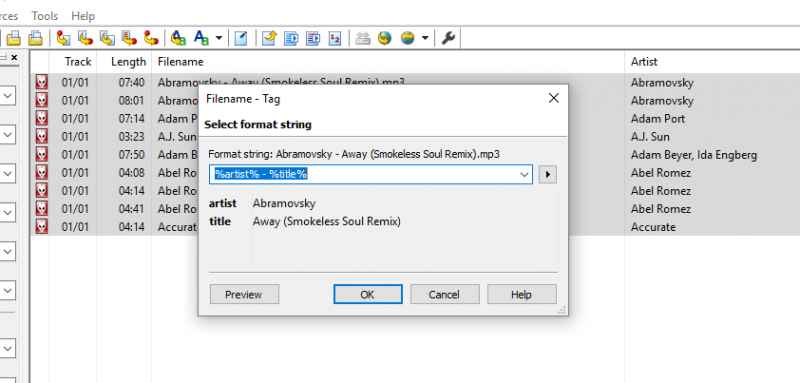Sort files by the Filename column header

point(388,62)
